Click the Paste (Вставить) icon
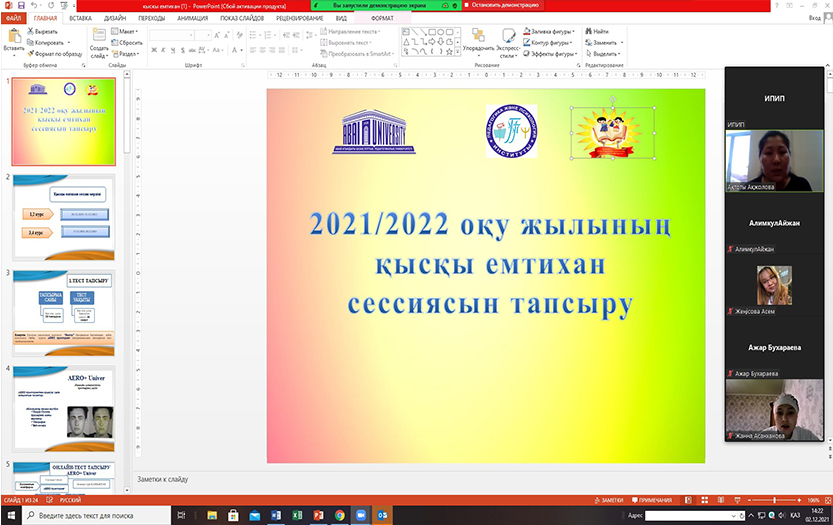833x525 pixels. click(x=13, y=38)
